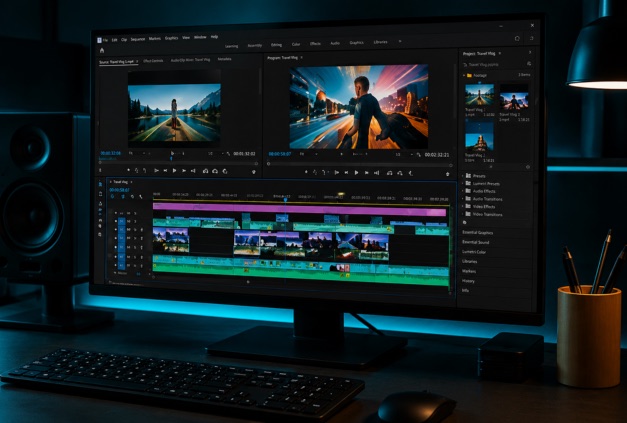627x423 pixels.
Task: Play the Source monitor clip
Action: 174,170
